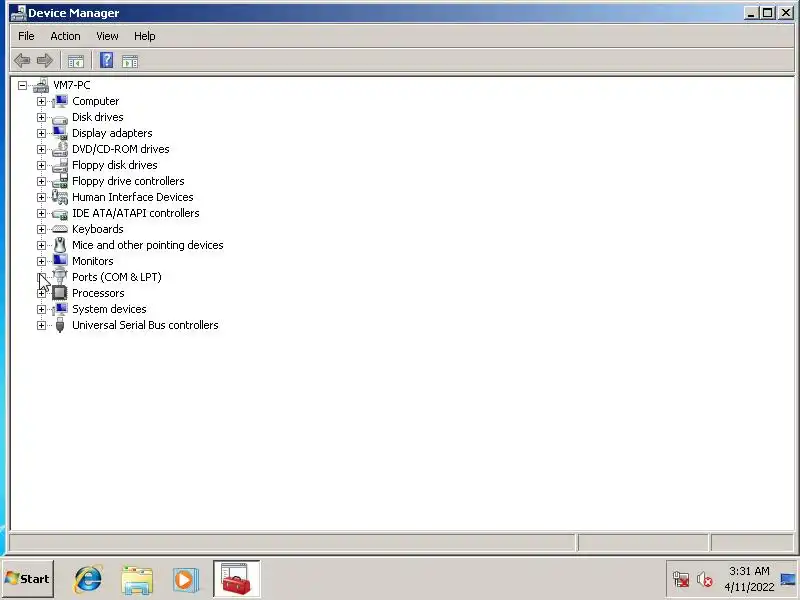Select the "Mice and other pointing devices" label

147,245
